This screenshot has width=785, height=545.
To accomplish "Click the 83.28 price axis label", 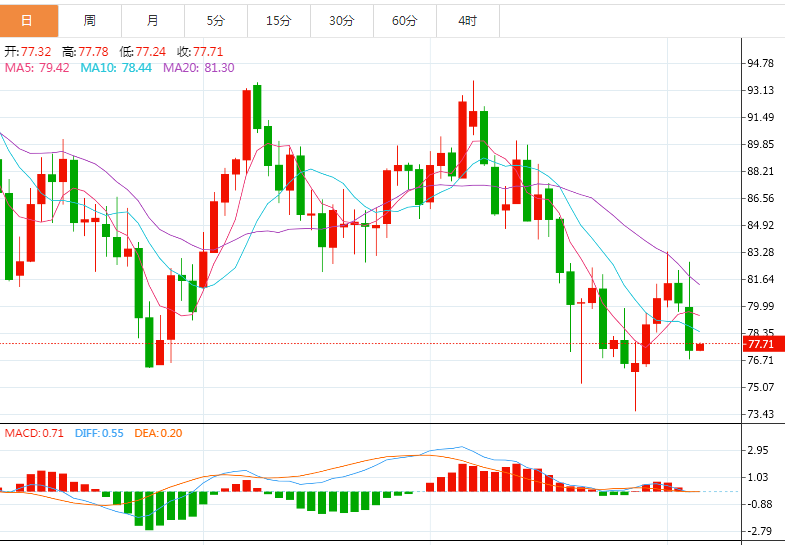I will [760, 252].
